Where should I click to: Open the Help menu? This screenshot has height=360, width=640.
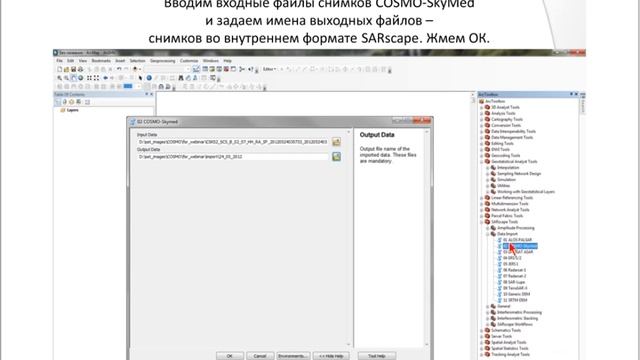tap(227, 61)
